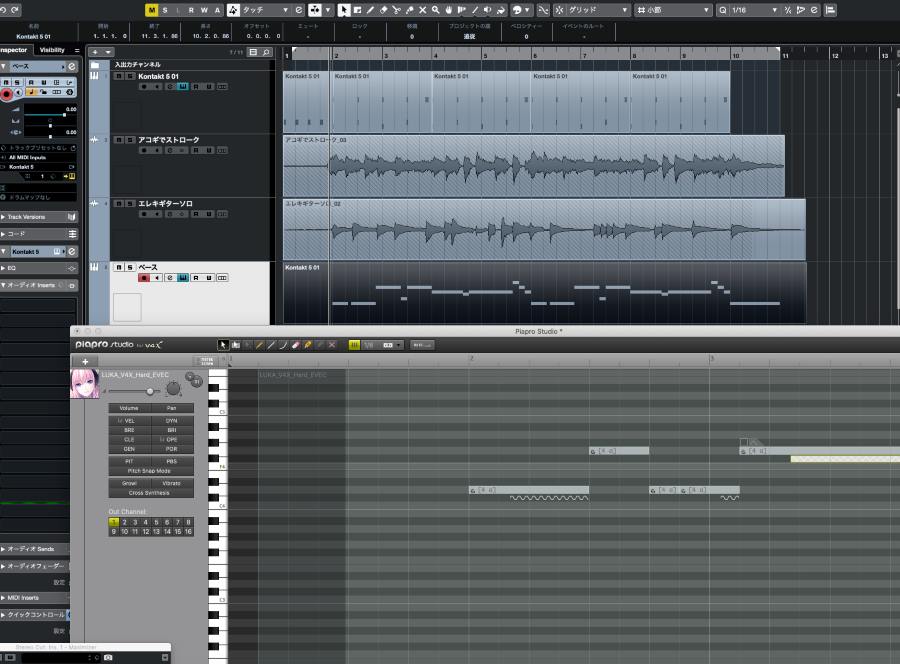Open track search magnifier in track list
The width and height of the screenshot is (900, 664).
click(x=265, y=52)
